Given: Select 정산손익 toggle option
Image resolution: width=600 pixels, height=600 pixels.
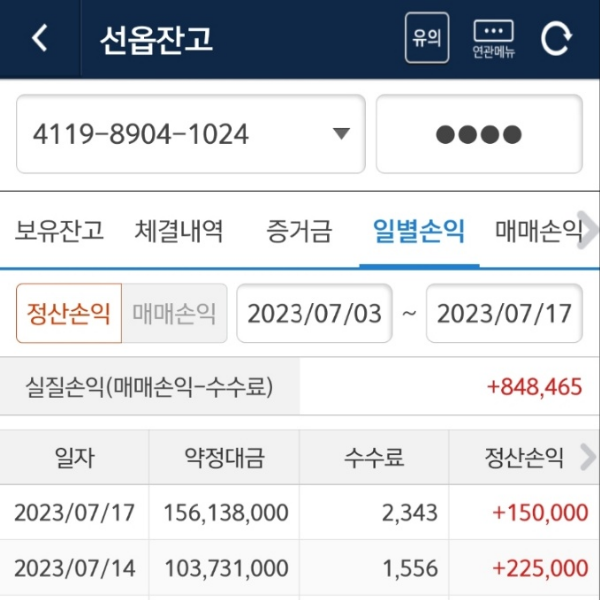Looking at the screenshot, I should pyautogui.click(x=69, y=313).
